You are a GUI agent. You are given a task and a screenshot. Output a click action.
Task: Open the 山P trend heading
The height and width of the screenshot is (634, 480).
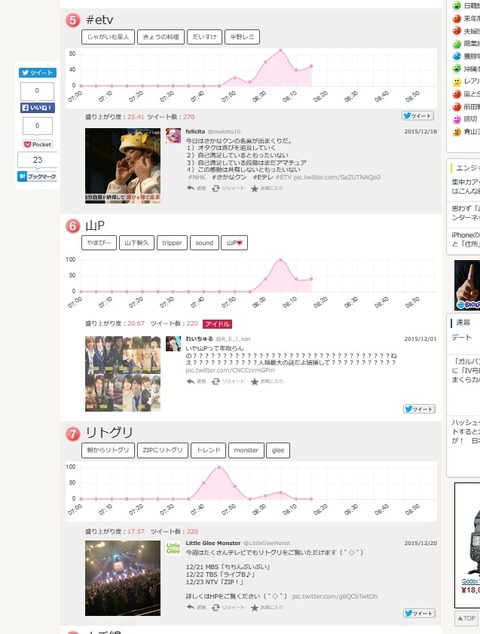pos(95,225)
